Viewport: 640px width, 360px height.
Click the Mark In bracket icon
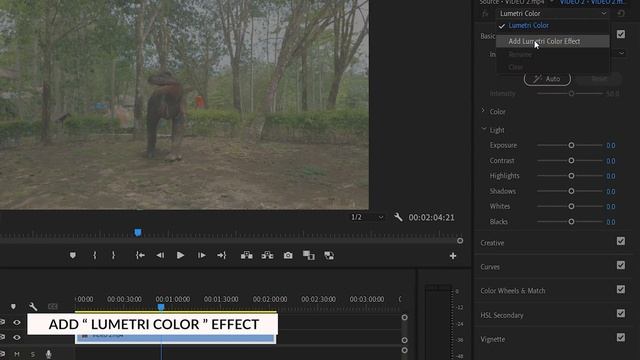pos(95,256)
